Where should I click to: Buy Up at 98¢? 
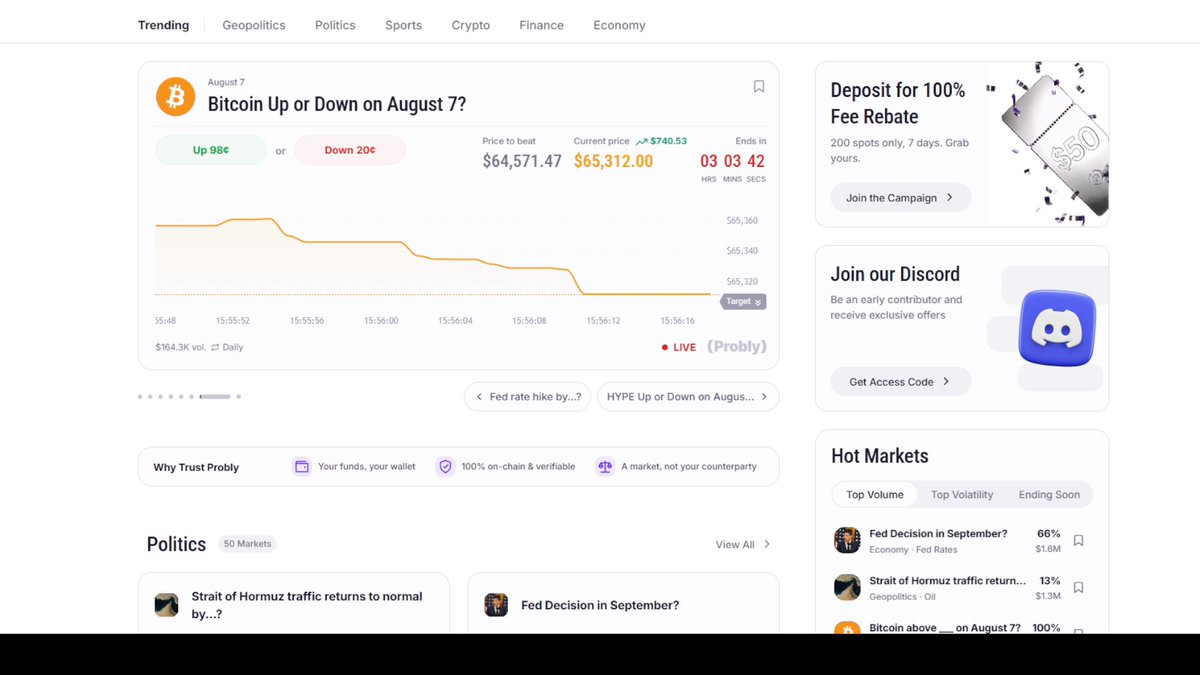point(211,150)
